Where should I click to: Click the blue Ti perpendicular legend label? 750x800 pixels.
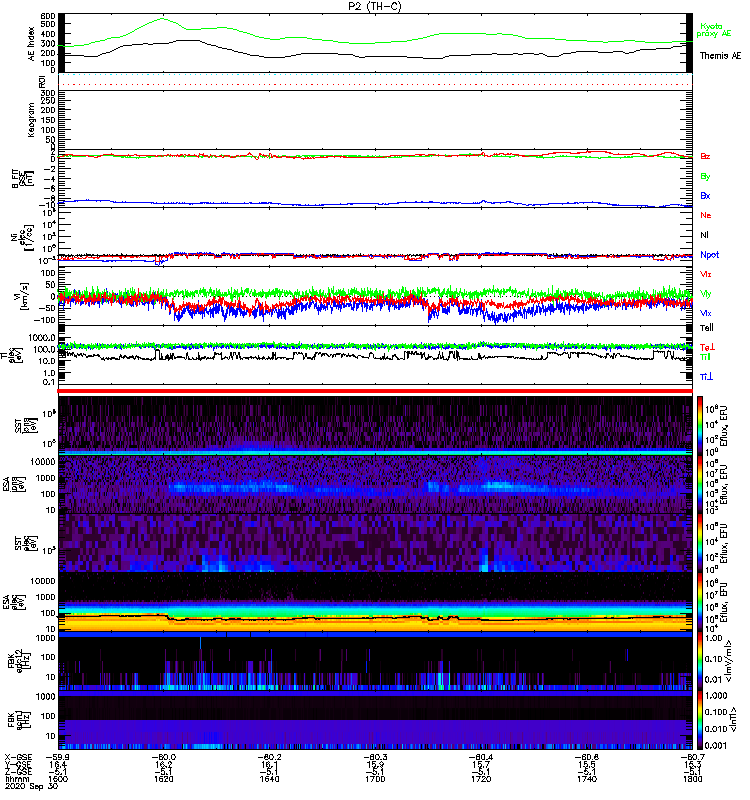point(706,377)
